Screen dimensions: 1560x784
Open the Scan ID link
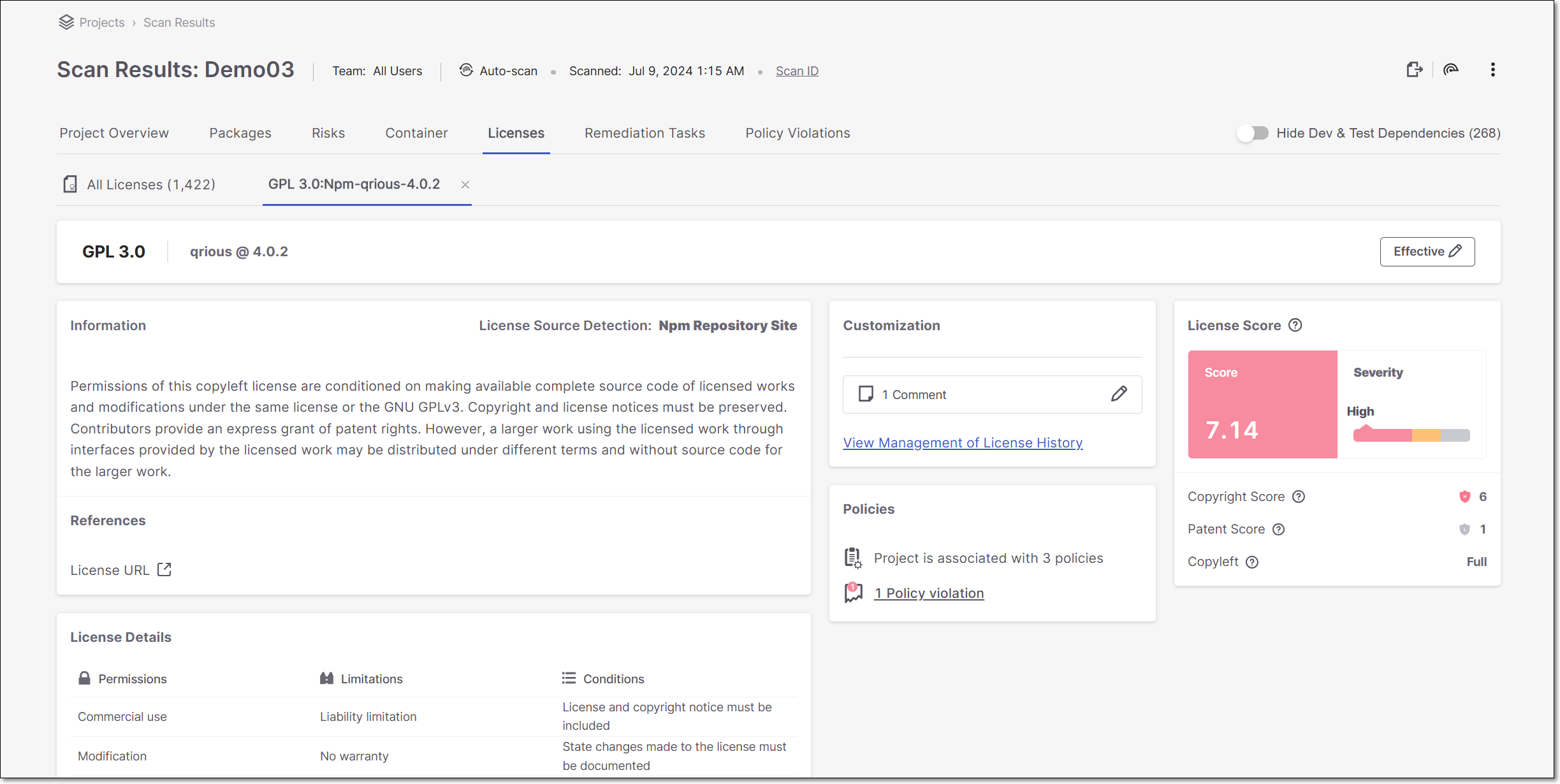[x=797, y=71]
